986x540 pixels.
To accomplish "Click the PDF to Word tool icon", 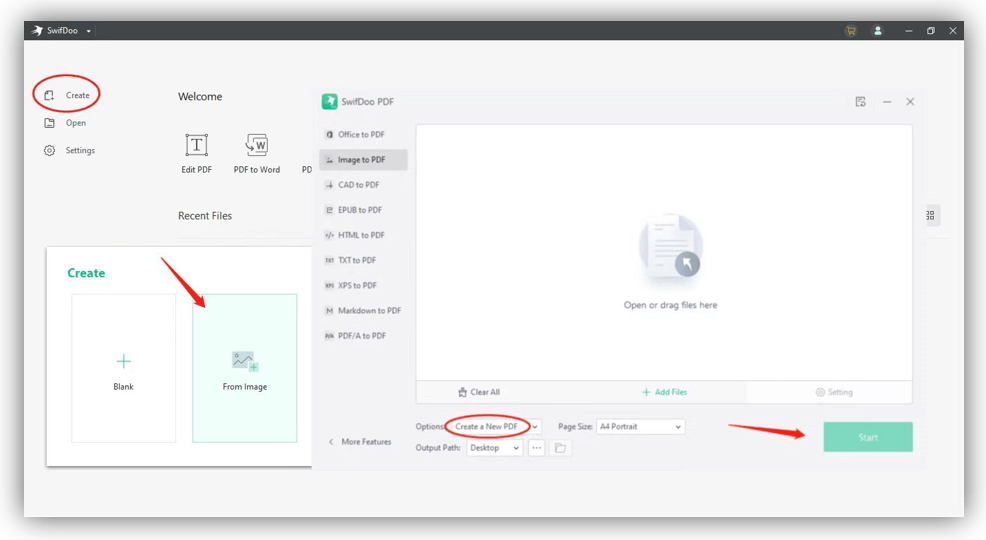I will pos(257,145).
